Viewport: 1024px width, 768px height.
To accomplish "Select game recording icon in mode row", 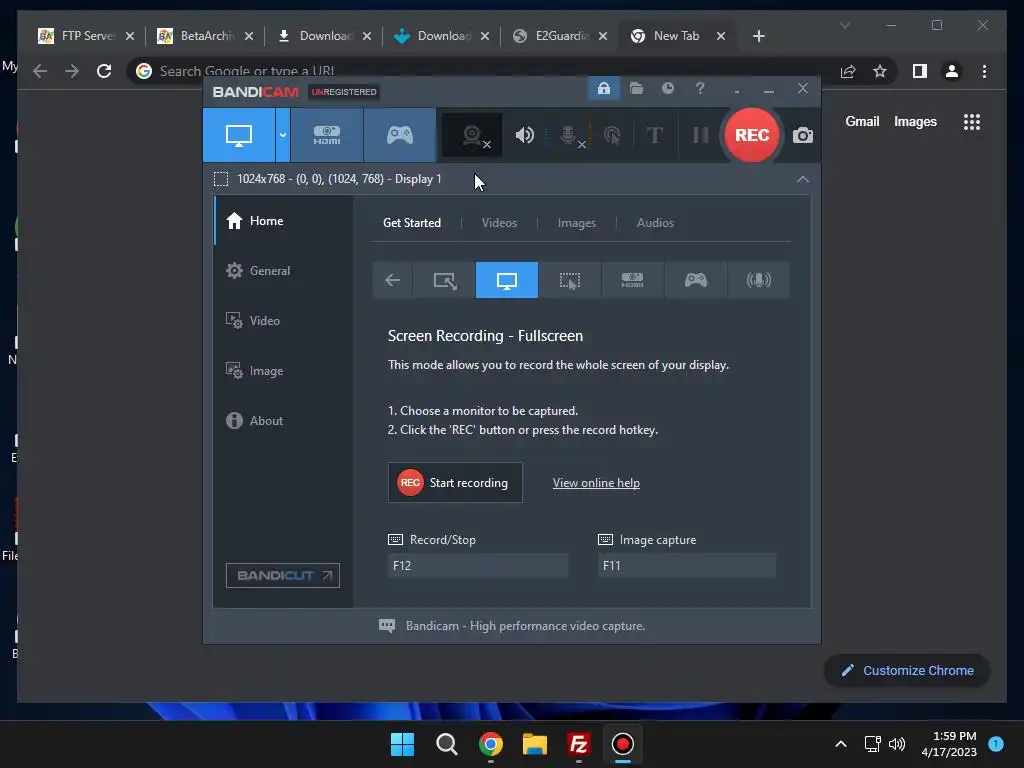I will (x=696, y=280).
